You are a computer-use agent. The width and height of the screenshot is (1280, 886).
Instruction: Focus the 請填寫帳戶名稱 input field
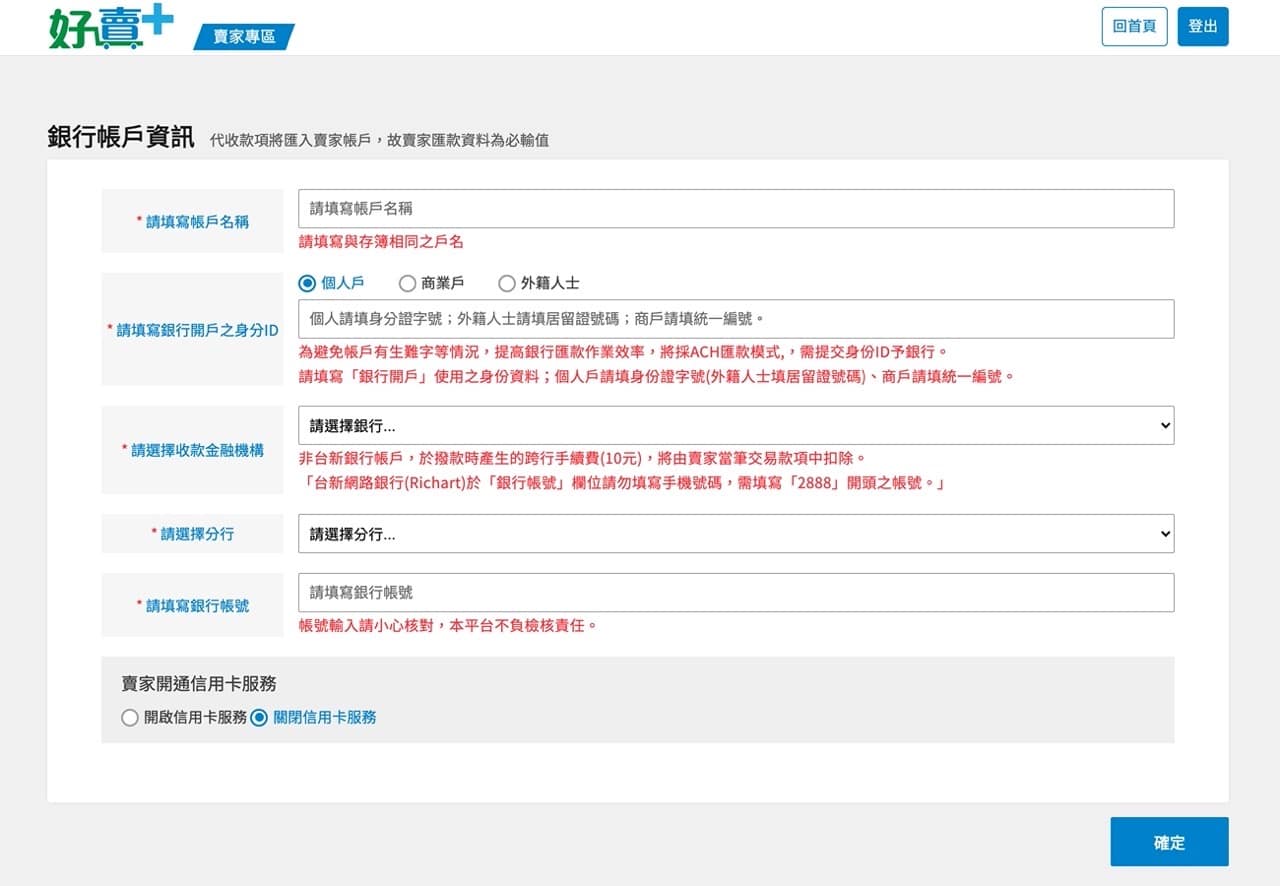coord(736,209)
